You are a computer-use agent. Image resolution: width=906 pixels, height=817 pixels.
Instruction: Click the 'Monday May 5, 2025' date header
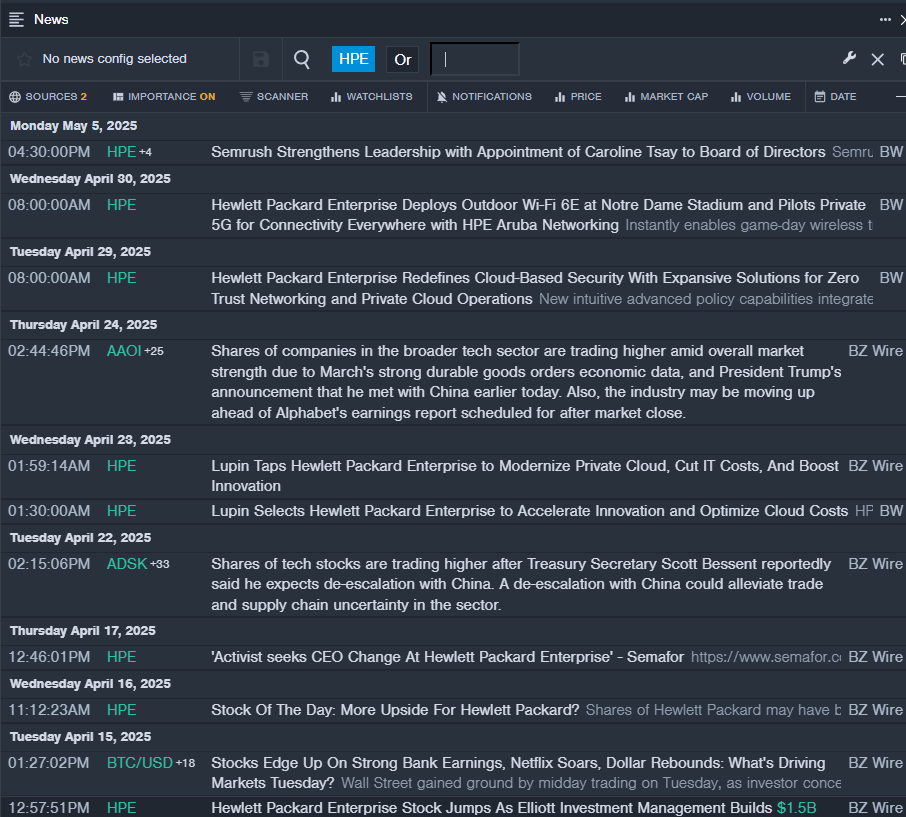tap(73, 126)
